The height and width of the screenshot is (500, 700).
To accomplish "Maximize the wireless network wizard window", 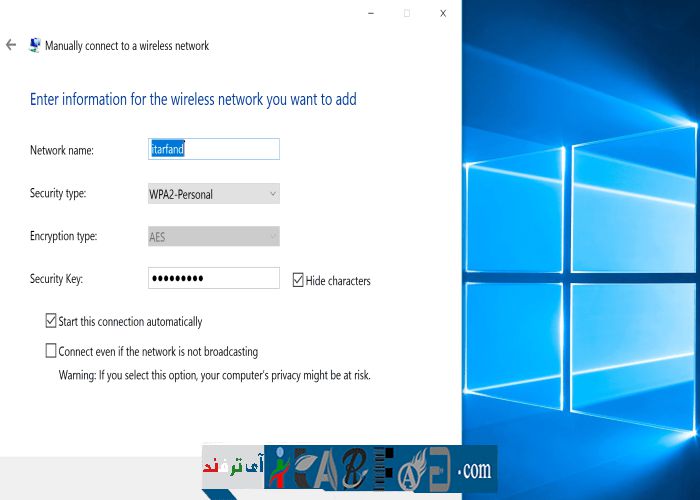I will (x=406, y=13).
